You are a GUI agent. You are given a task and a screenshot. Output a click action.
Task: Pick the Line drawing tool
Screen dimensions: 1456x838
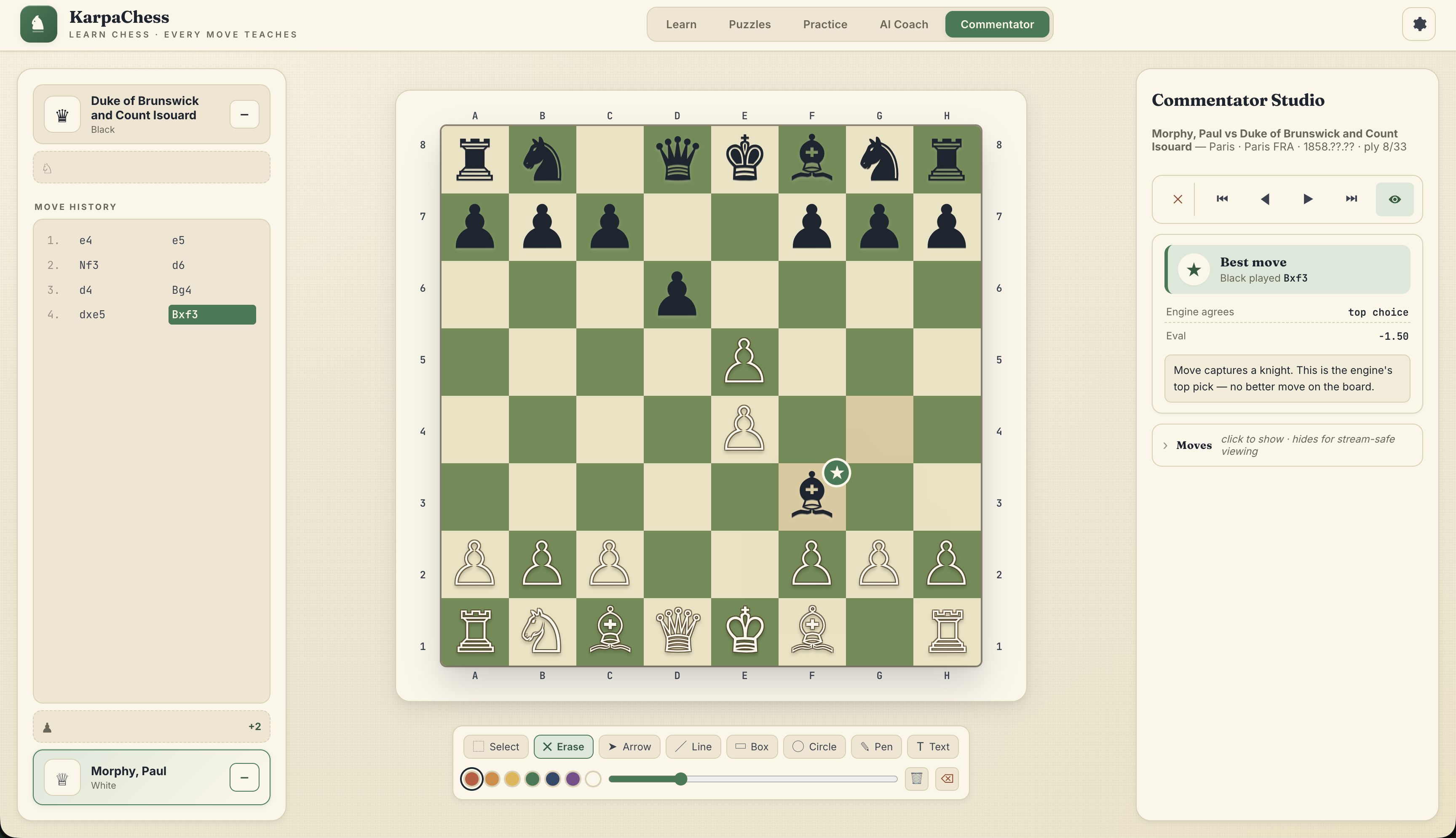pos(693,747)
